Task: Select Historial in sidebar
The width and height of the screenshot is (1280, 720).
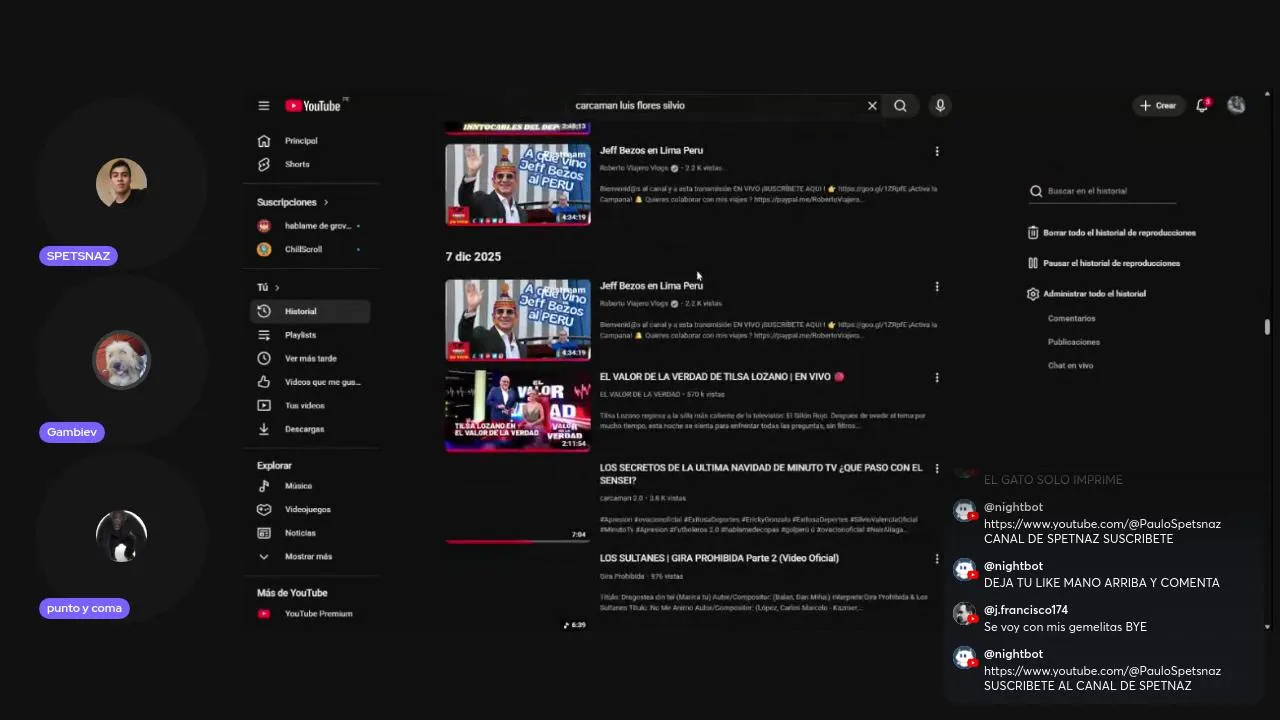Action: 310,312
